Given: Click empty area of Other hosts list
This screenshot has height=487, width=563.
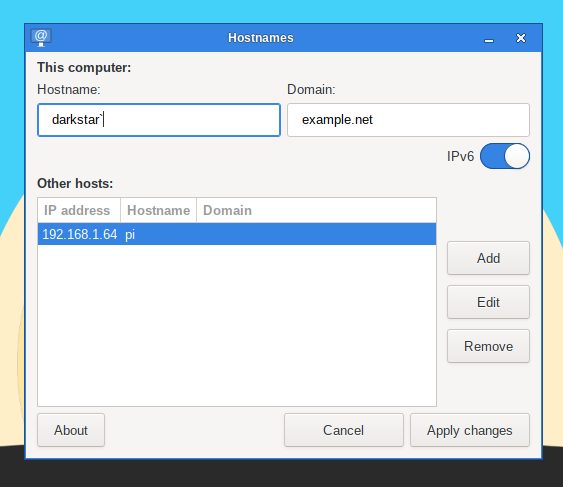Looking at the screenshot, I should click(237, 325).
